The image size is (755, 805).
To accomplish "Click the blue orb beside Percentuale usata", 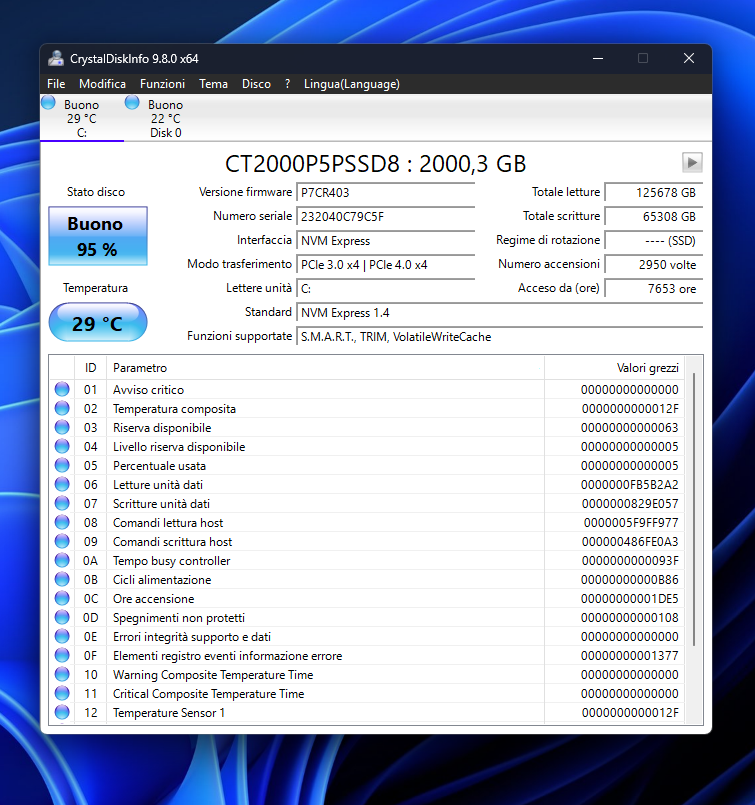I will point(62,465).
